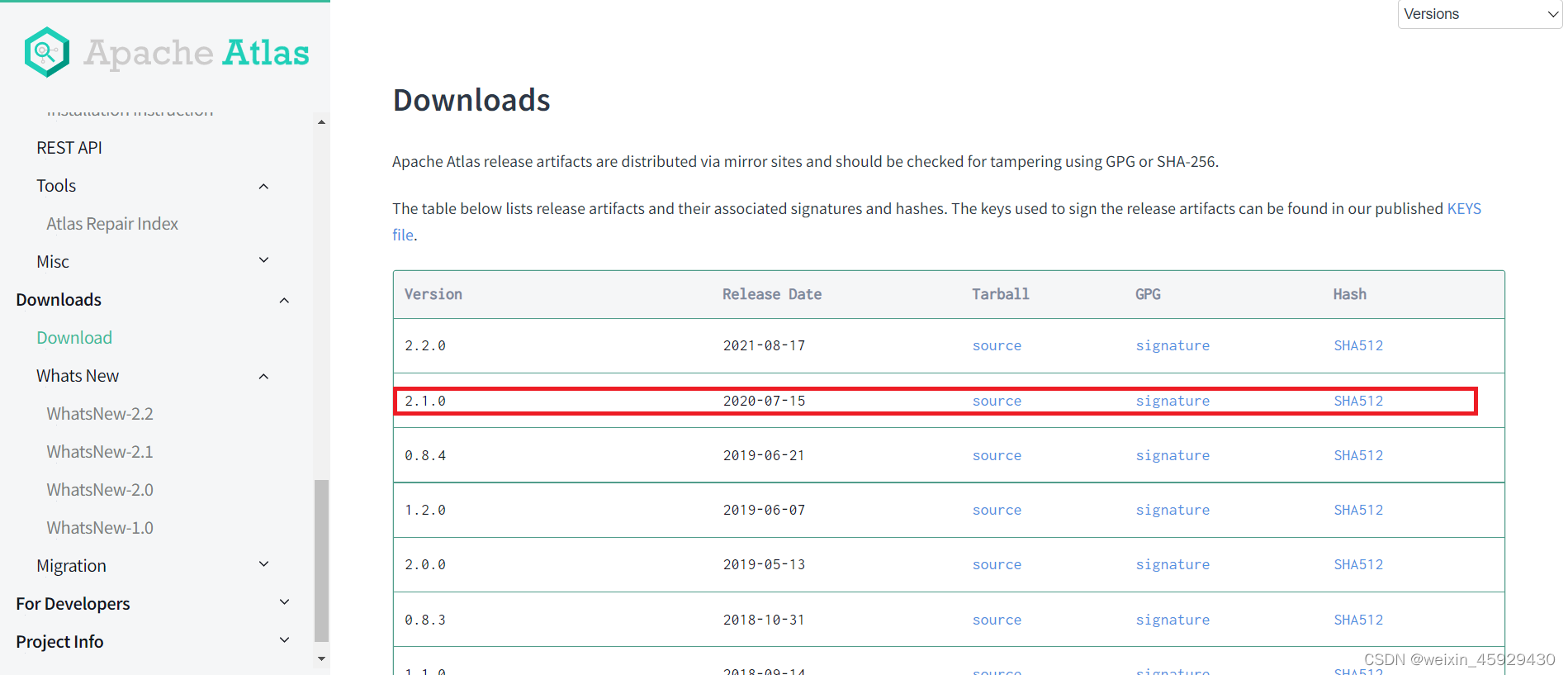This screenshot has width=1568, height=675.
Task: Click the Tarball column header
Action: pos(1001,294)
